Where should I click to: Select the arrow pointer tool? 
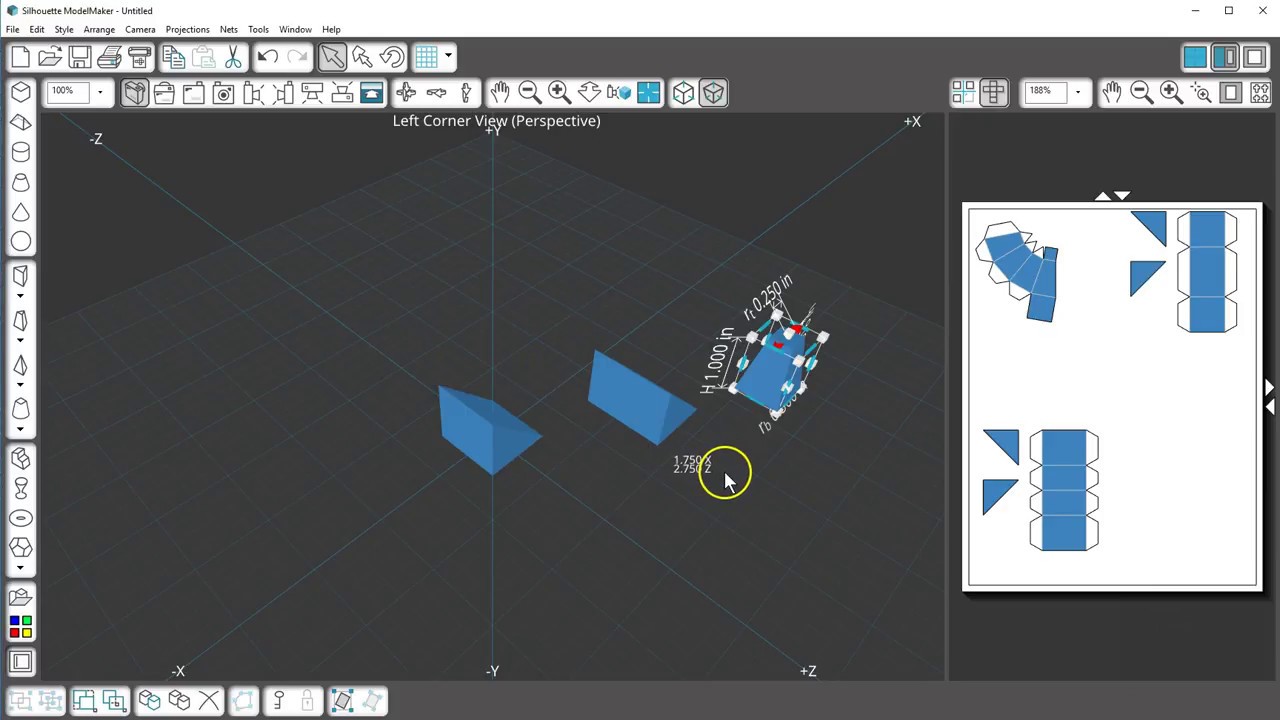(x=332, y=57)
